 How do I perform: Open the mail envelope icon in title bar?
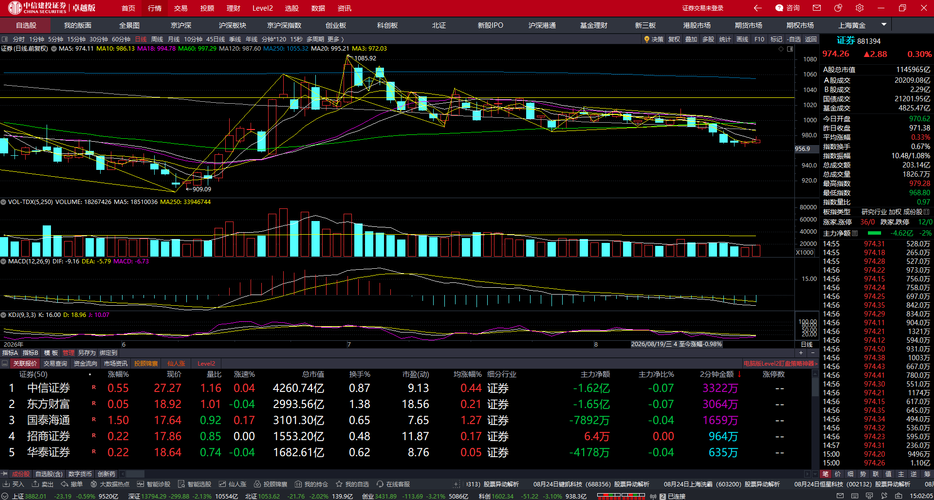[818, 8]
